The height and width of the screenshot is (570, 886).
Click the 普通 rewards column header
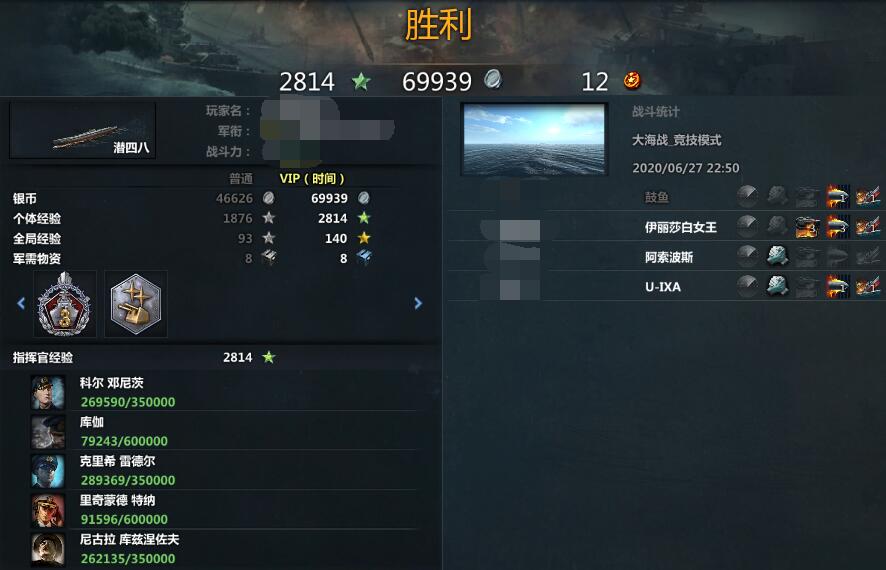pyautogui.click(x=241, y=179)
